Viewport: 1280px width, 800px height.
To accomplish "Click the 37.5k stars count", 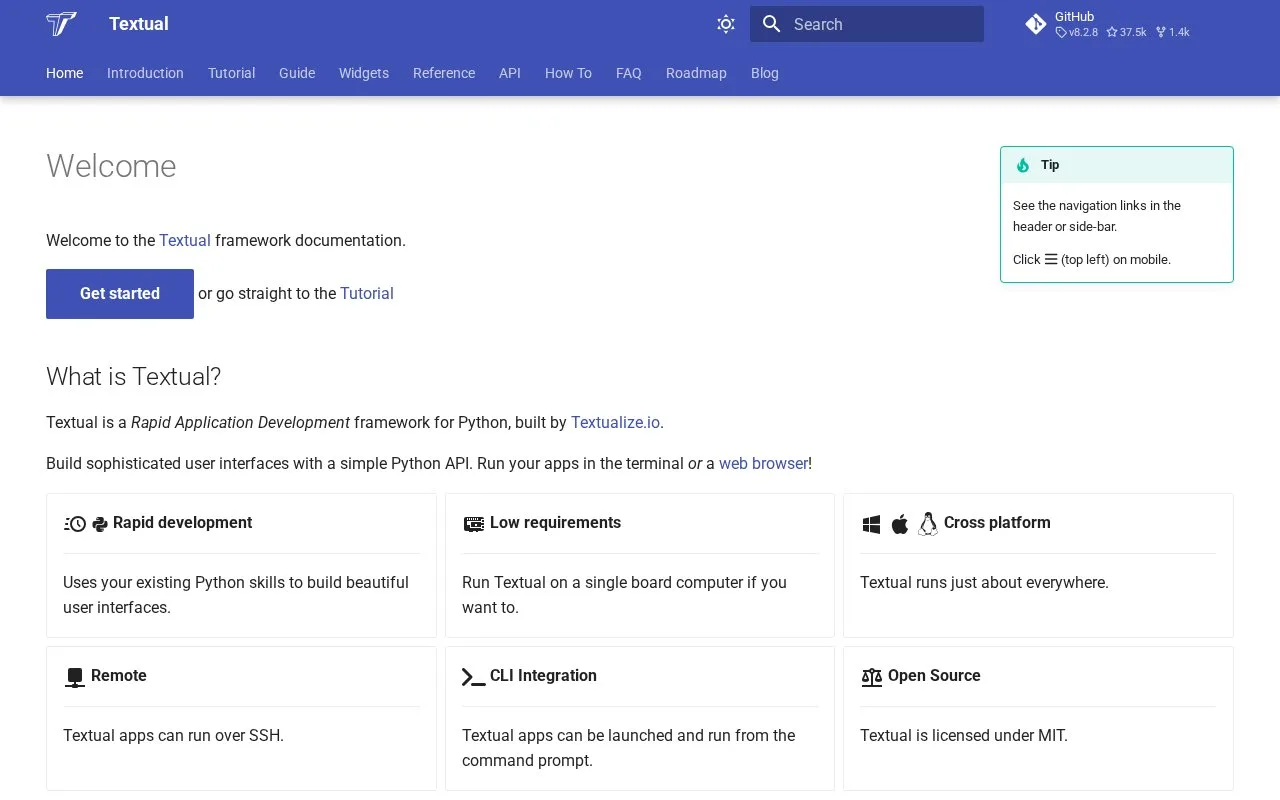I will (1126, 32).
